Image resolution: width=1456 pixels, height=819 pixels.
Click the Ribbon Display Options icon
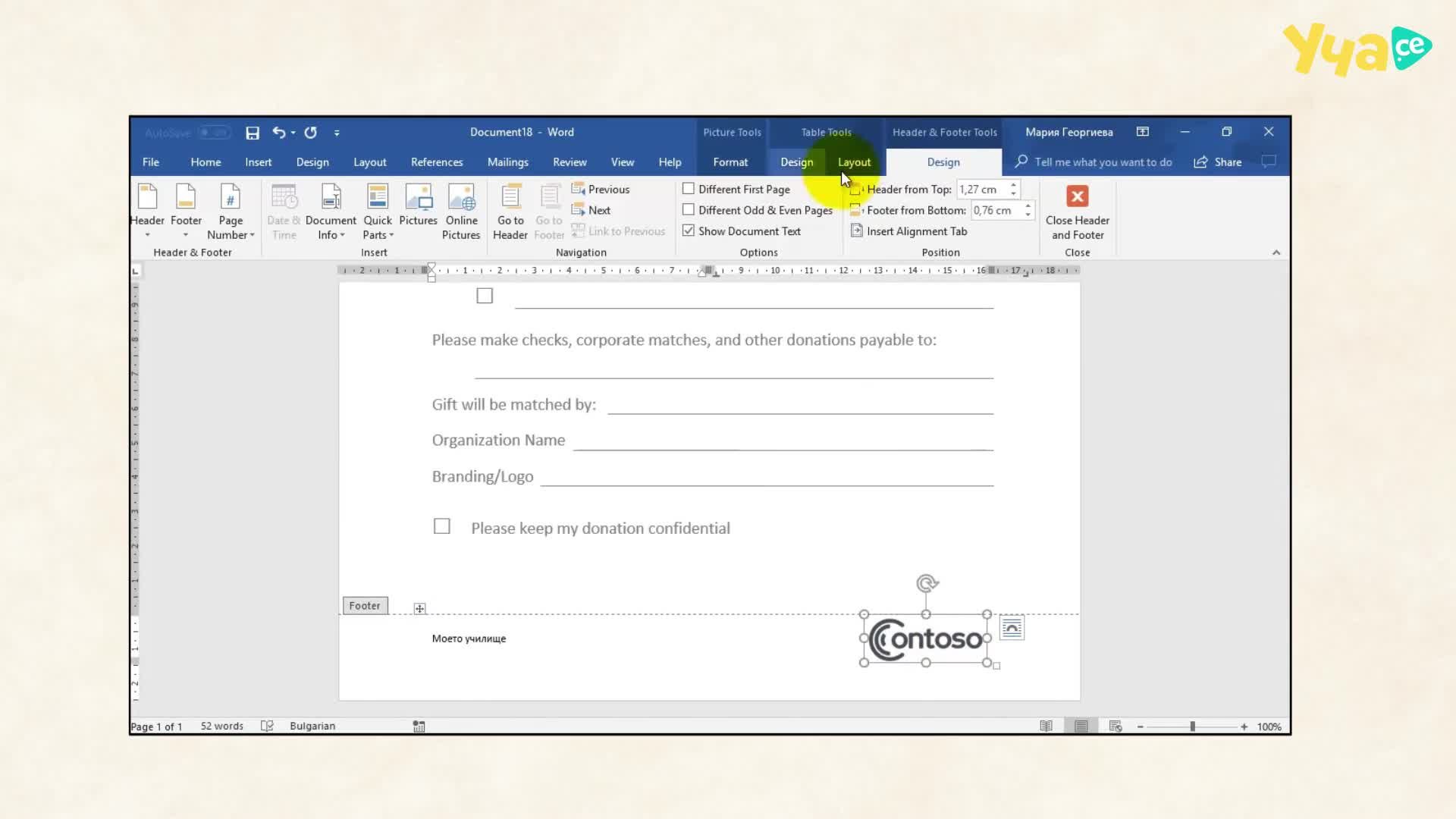click(1143, 132)
